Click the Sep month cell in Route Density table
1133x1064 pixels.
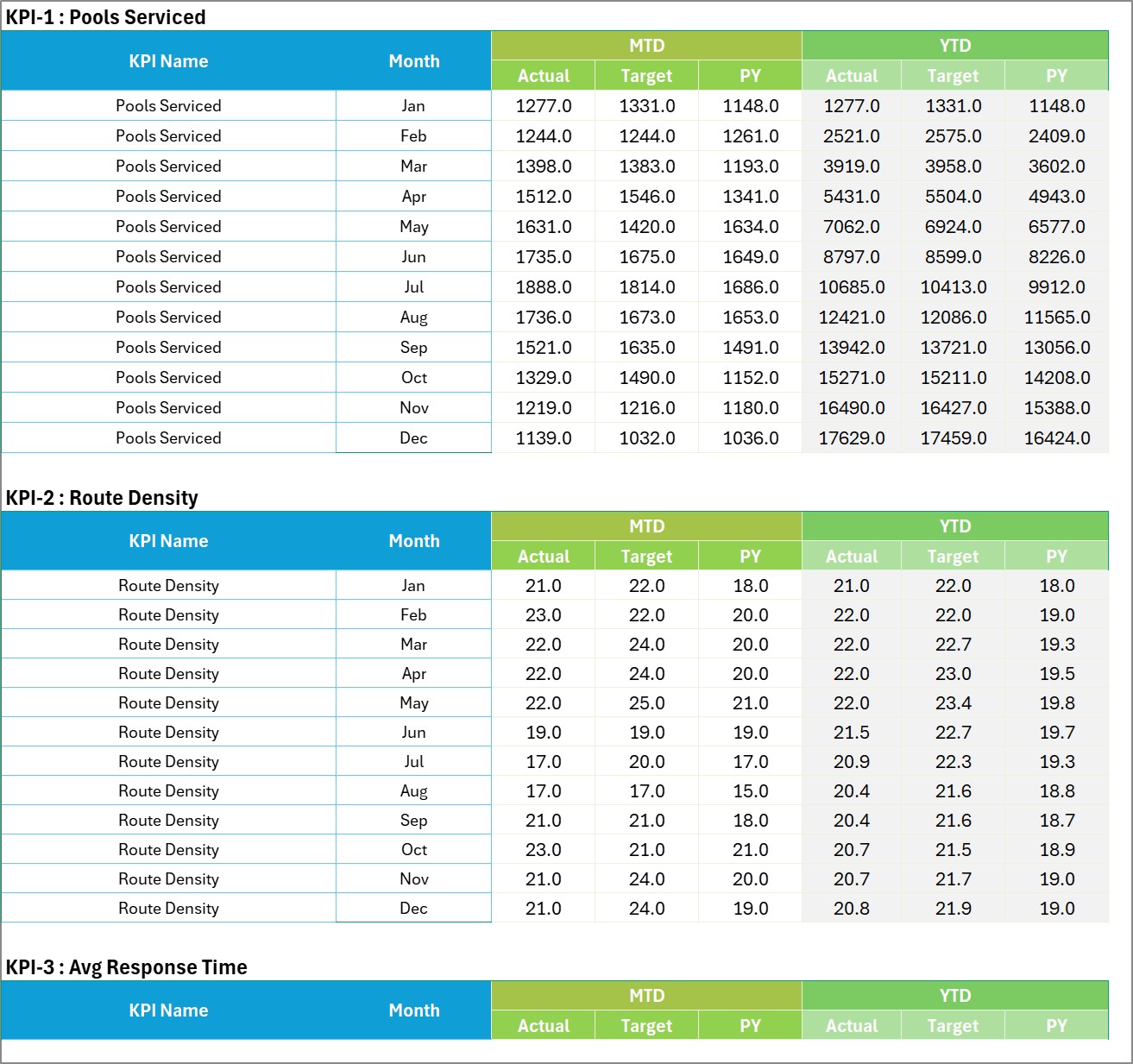pos(414,821)
